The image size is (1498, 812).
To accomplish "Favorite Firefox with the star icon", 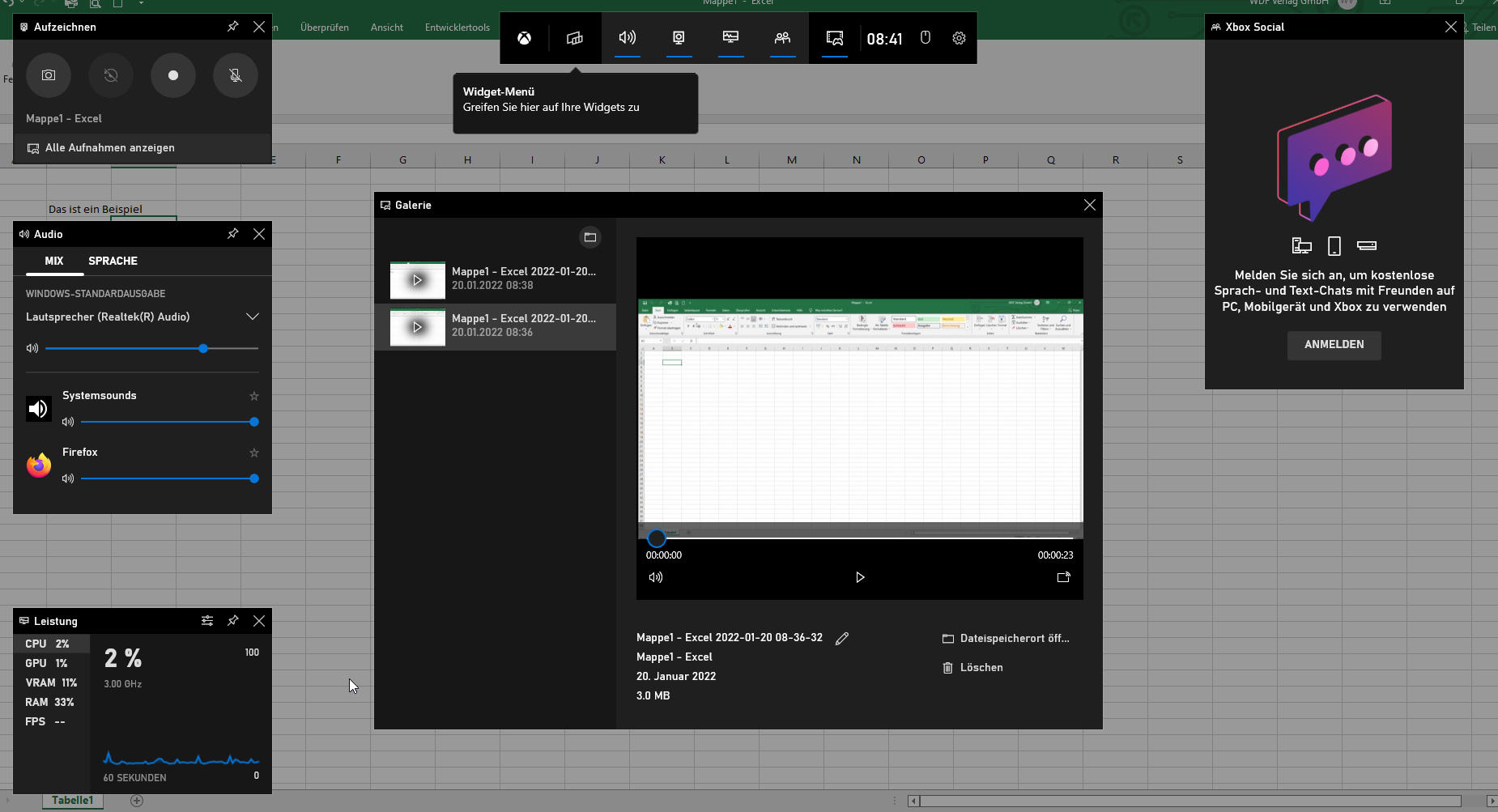I will click(254, 453).
